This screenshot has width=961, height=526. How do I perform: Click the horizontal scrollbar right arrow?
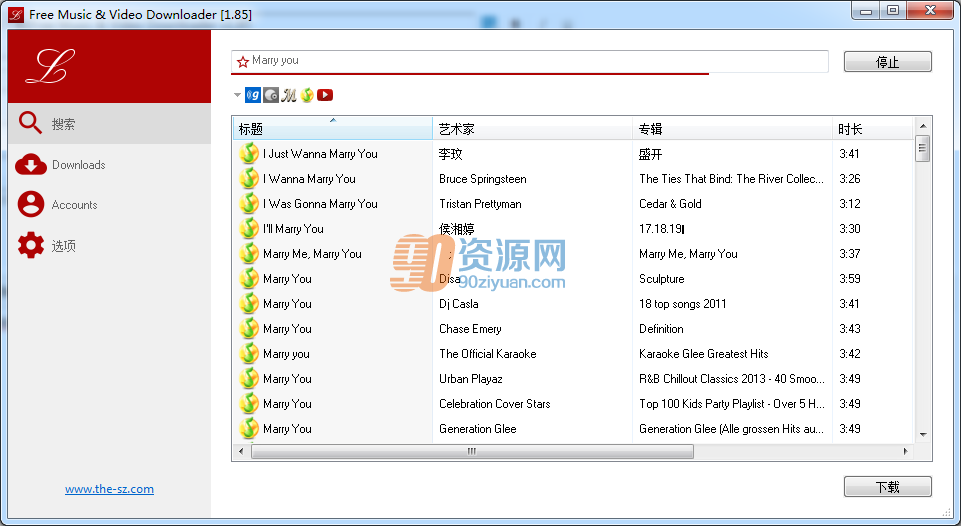click(905, 452)
